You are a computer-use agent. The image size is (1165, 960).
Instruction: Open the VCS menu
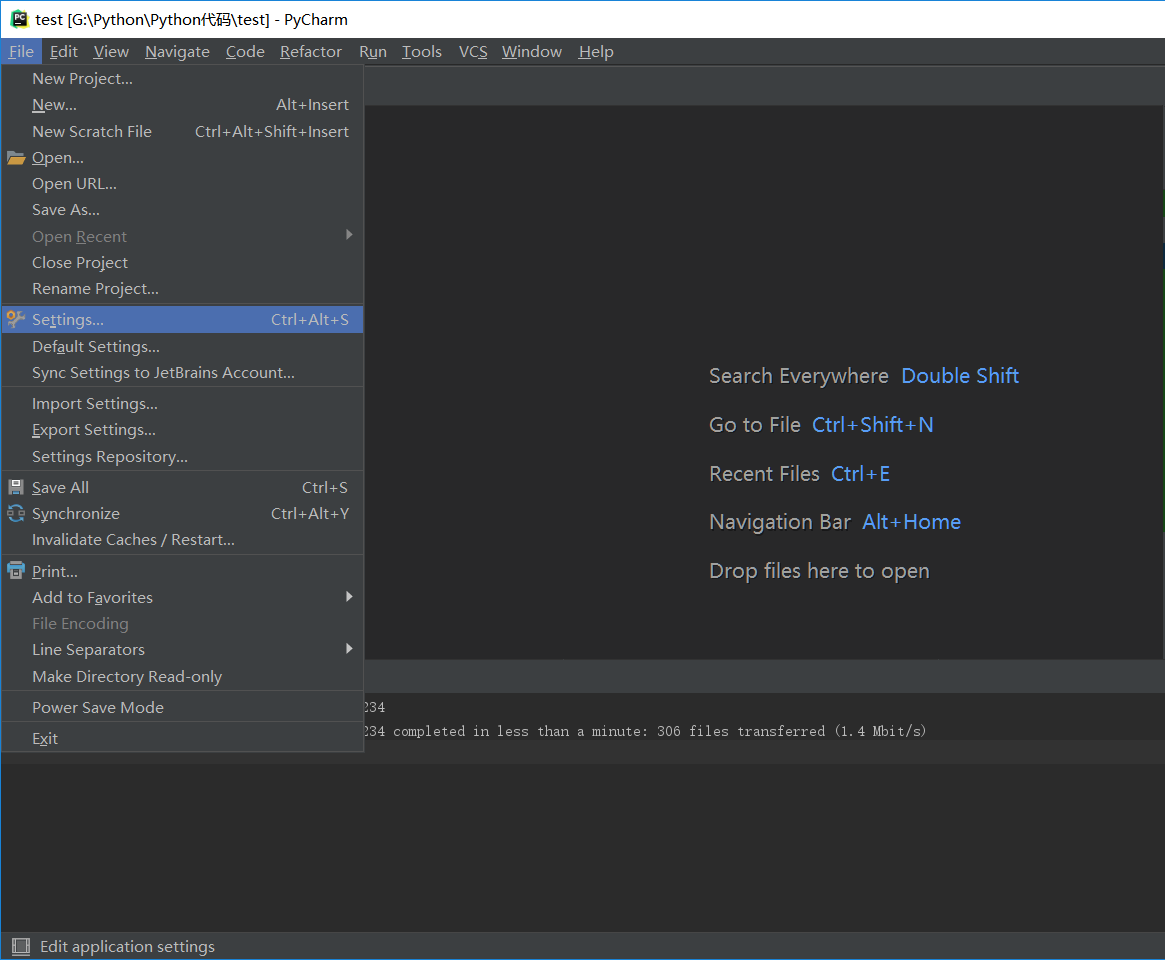click(x=473, y=51)
